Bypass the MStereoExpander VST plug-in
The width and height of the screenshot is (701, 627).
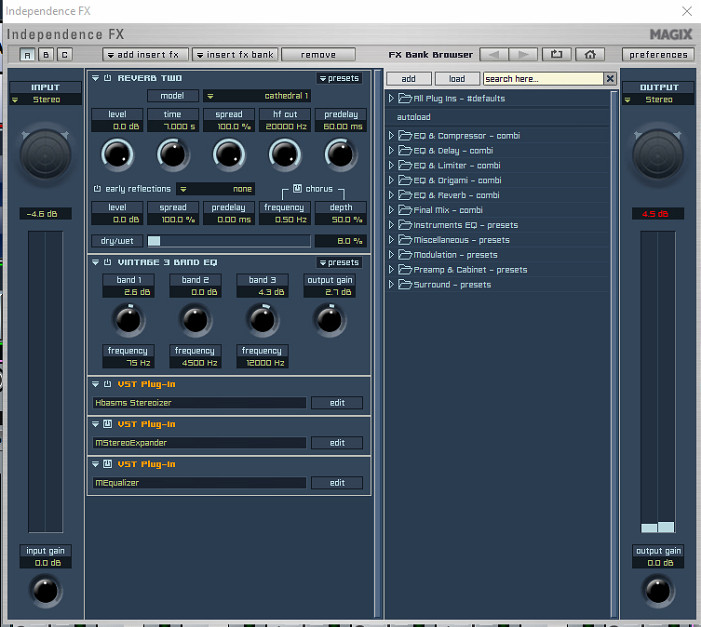point(108,424)
